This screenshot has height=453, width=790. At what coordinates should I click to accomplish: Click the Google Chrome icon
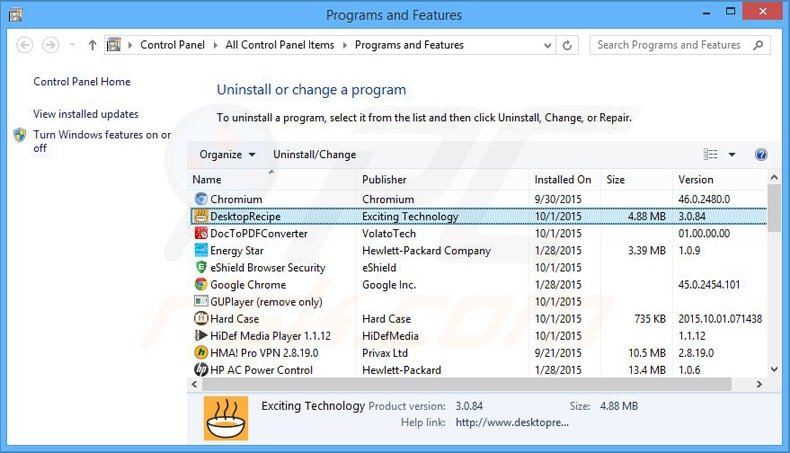(x=201, y=285)
